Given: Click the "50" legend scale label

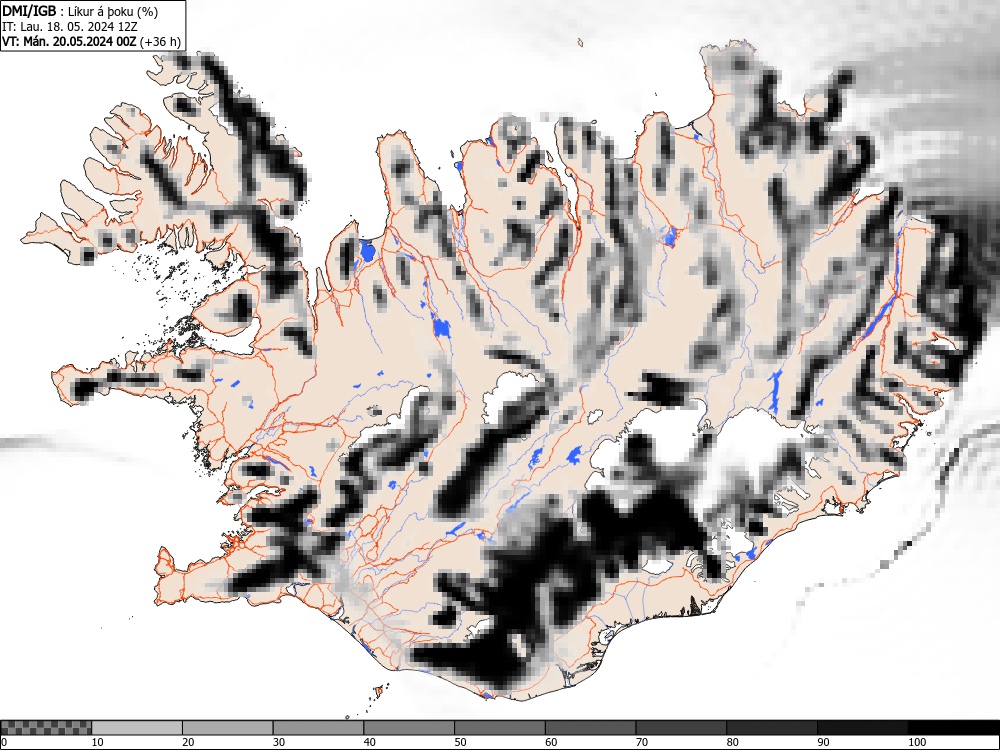Looking at the screenshot, I should [460, 742].
